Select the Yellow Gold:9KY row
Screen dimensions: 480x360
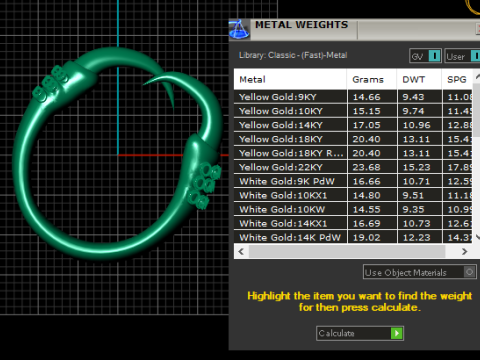[x=353, y=97]
